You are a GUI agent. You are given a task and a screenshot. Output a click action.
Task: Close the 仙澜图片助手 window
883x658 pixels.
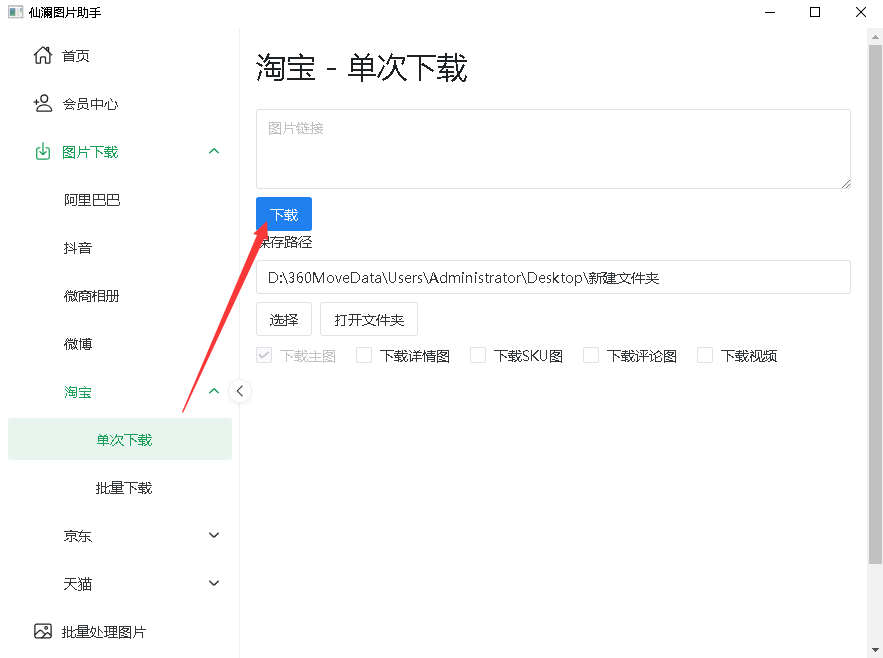coord(860,12)
